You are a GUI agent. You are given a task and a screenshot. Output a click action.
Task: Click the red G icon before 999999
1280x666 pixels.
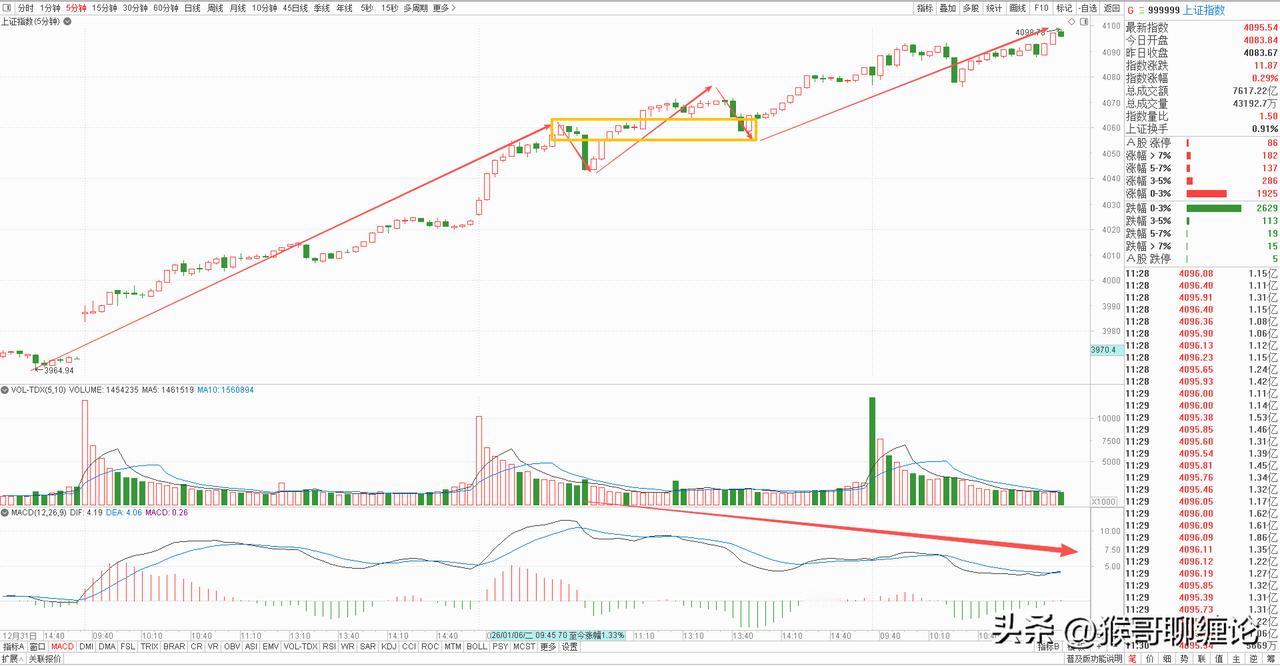[x=1130, y=10]
